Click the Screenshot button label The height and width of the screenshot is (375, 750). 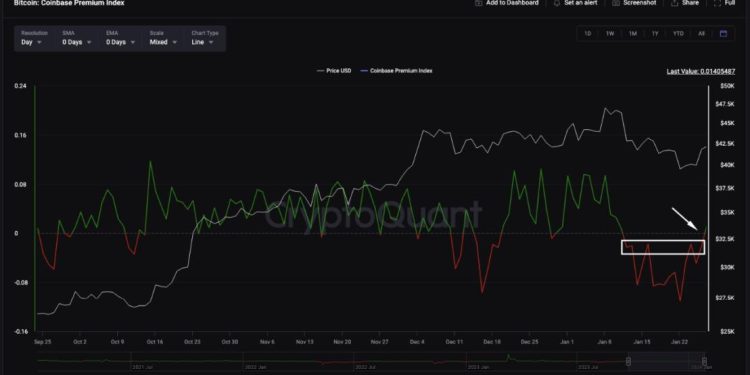click(641, 3)
